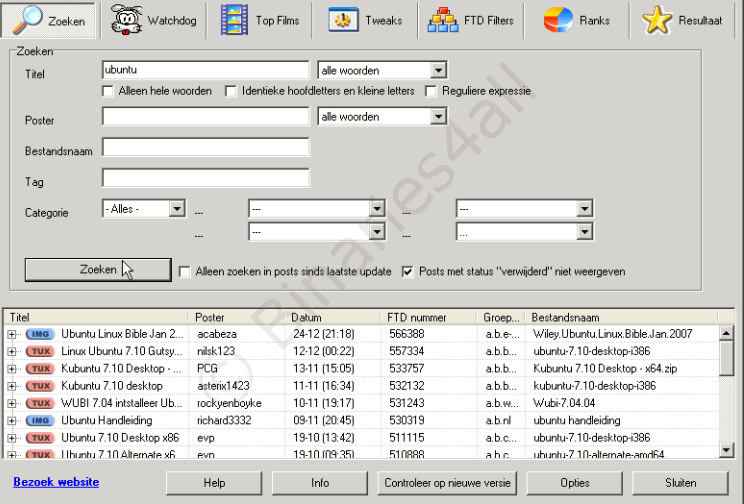Expand the Ubuntu Handleiding row
Viewport: 744px width, 504px height.
tap(12, 421)
